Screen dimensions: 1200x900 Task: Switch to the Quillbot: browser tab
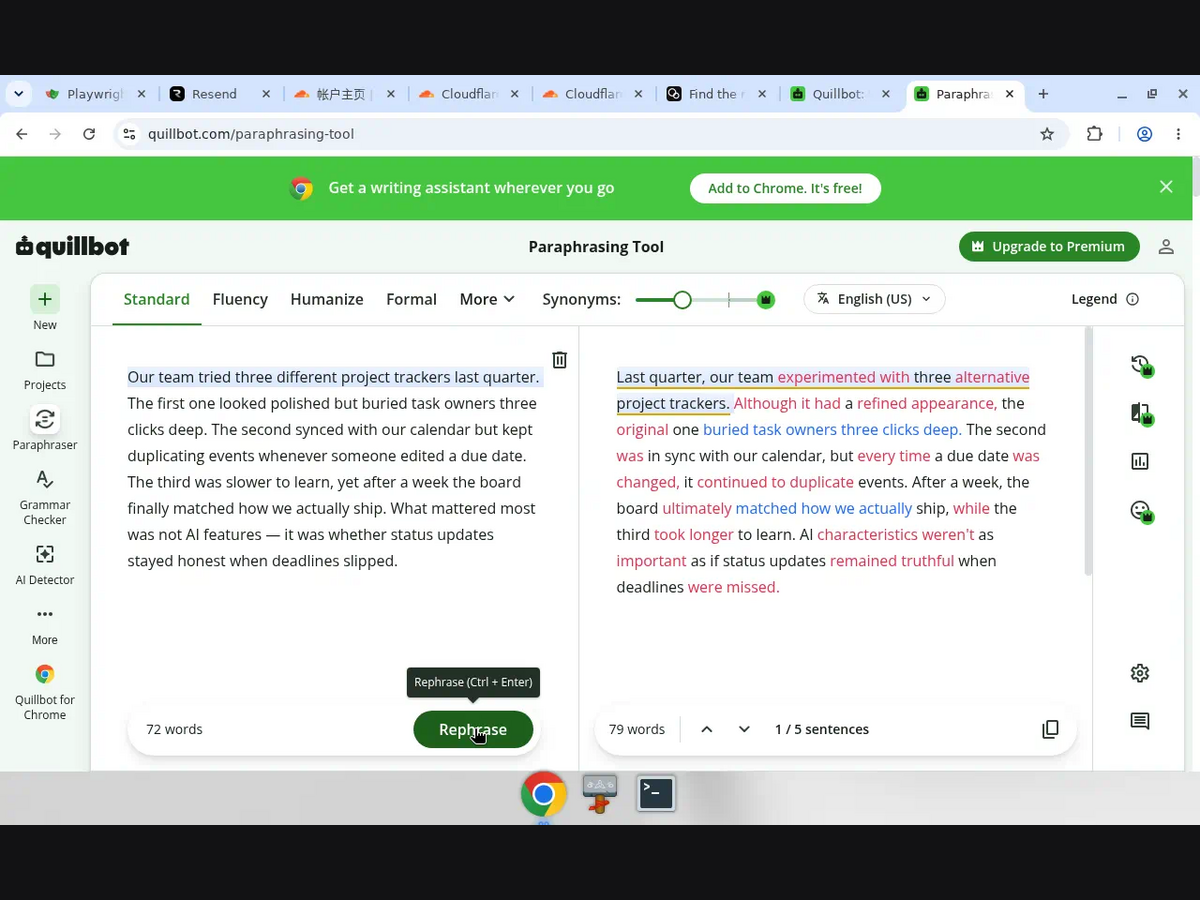coord(840,94)
